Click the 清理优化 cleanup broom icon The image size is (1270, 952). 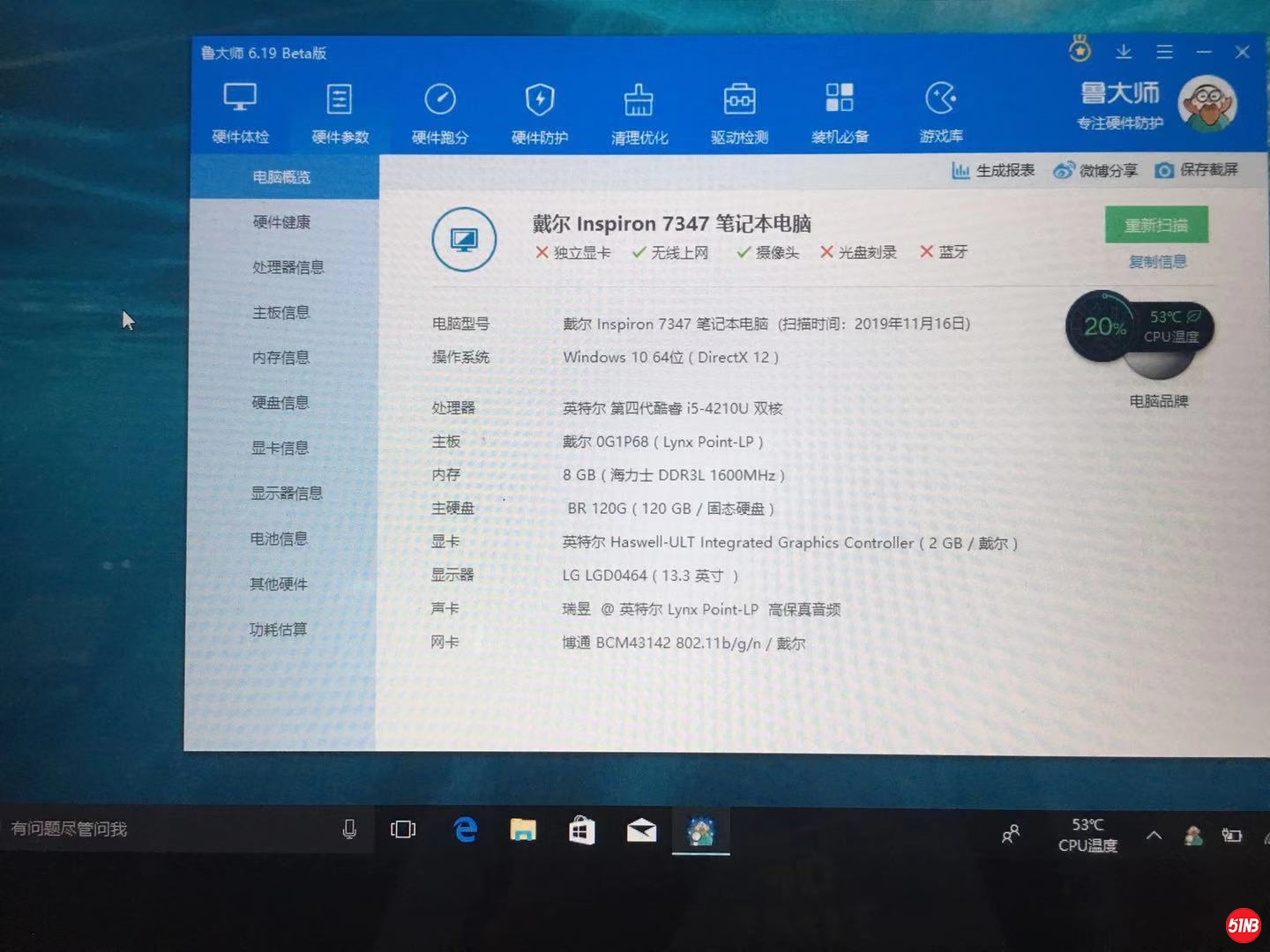(639, 100)
